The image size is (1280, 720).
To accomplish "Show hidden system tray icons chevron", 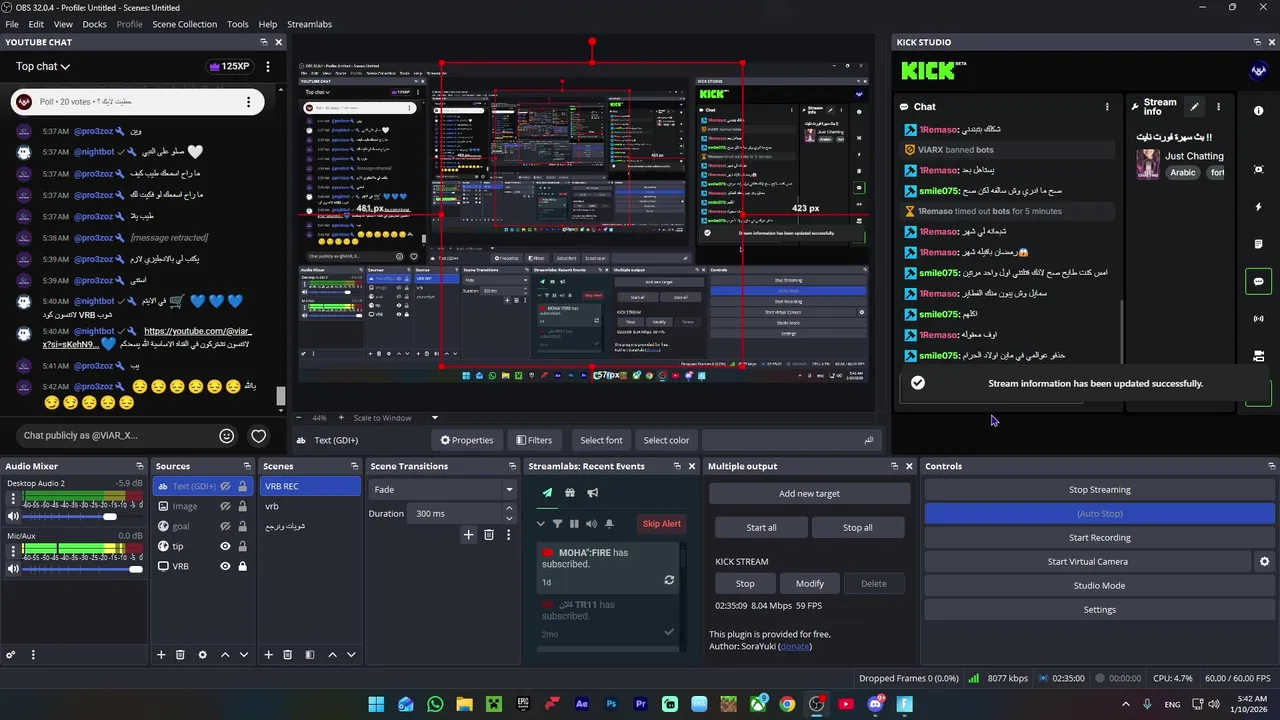I will [1125, 705].
